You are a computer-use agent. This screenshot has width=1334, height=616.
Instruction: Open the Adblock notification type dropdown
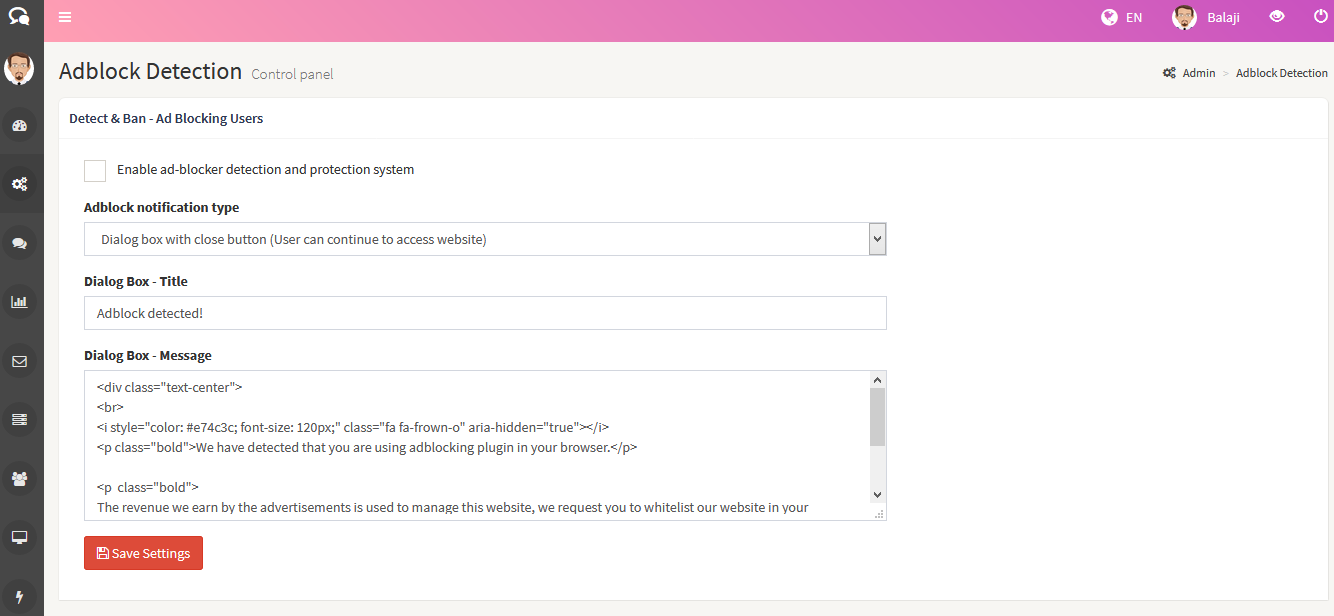pyautogui.click(x=485, y=239)
